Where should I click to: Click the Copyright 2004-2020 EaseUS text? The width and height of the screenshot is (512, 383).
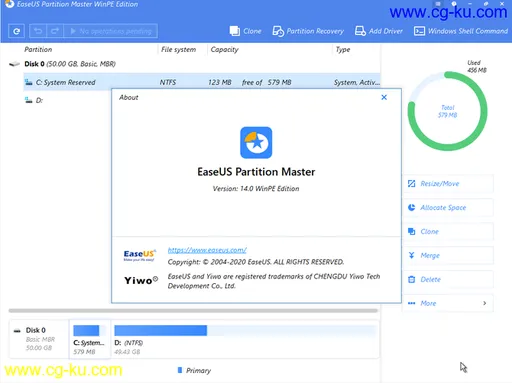pyautogui.click(x=256, y=262)
